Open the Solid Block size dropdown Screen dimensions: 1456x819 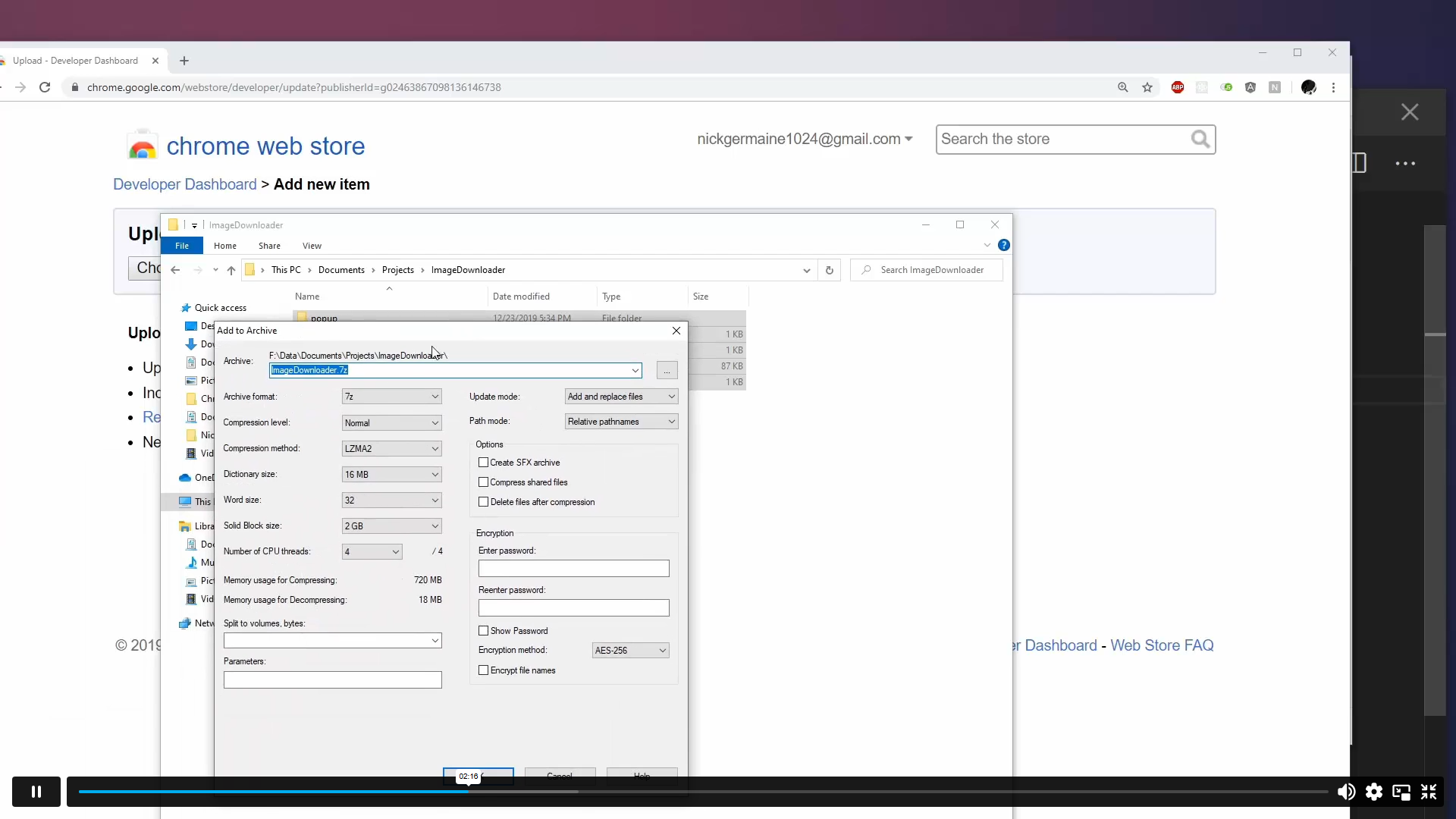coord(391,526)
